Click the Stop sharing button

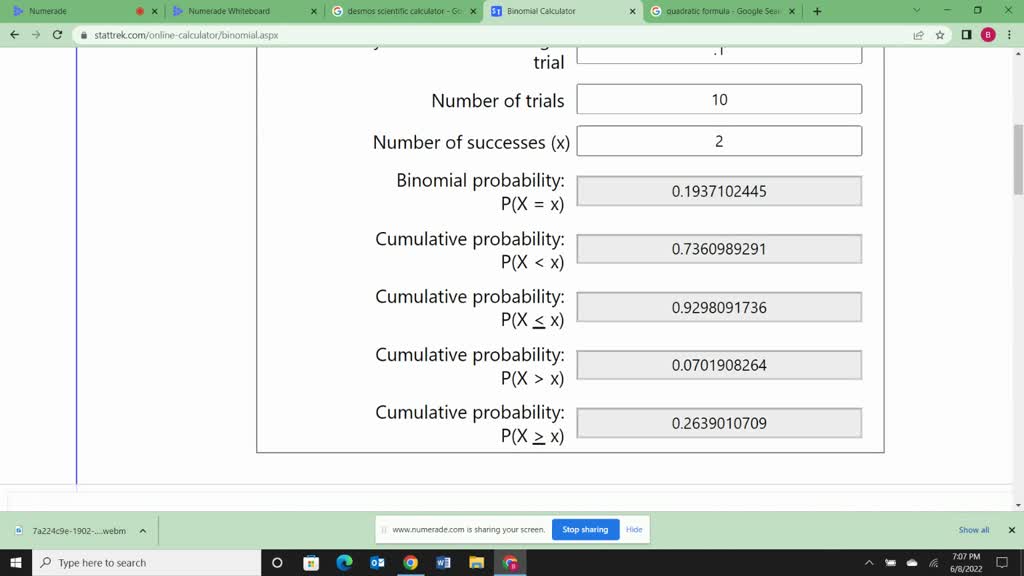[585, 529]
